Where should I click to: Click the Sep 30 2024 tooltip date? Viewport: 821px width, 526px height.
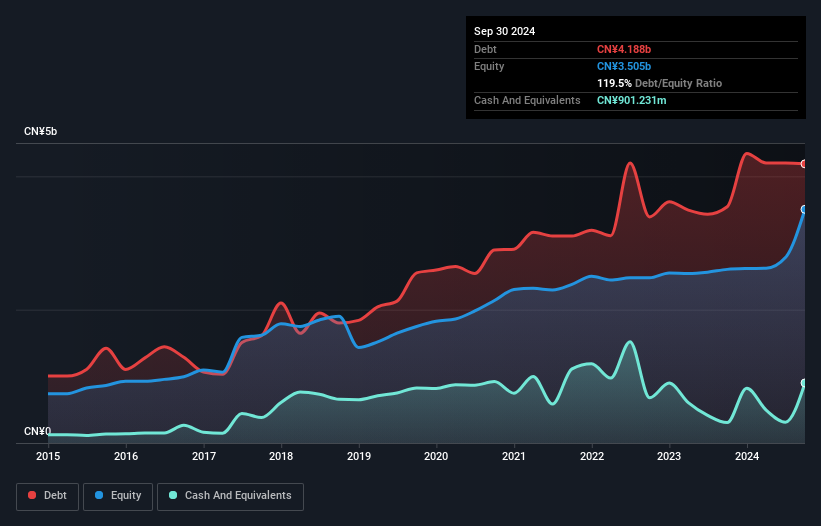[504, 31]
